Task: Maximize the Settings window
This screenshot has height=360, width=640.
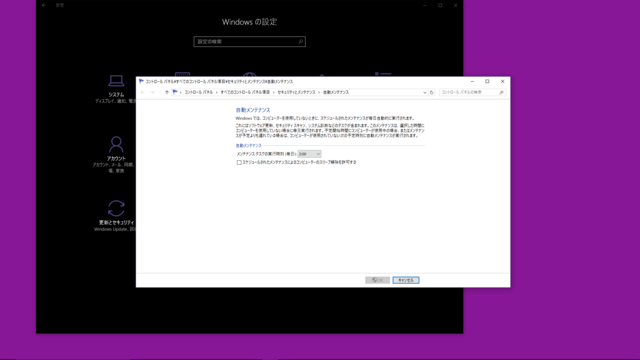Action: coord(440,5)
